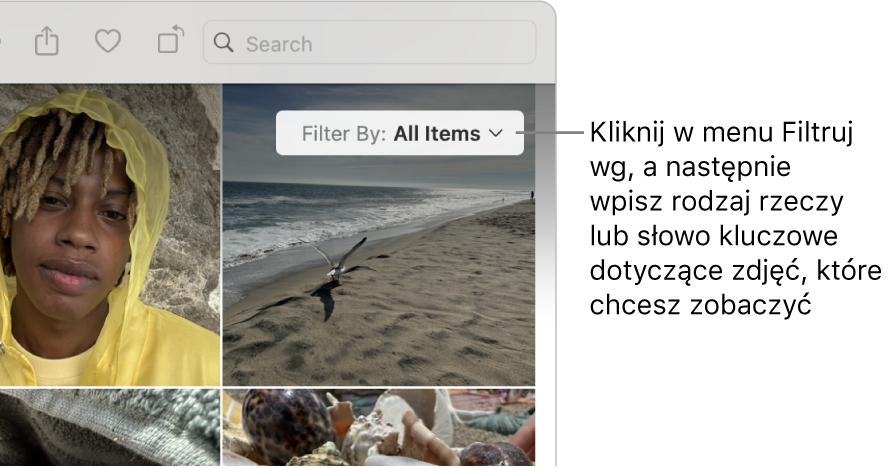Image resolution: width=896 pixels, height=468 pixels.
Task: Select the seashells photo thumbnail
Action: 379,427
